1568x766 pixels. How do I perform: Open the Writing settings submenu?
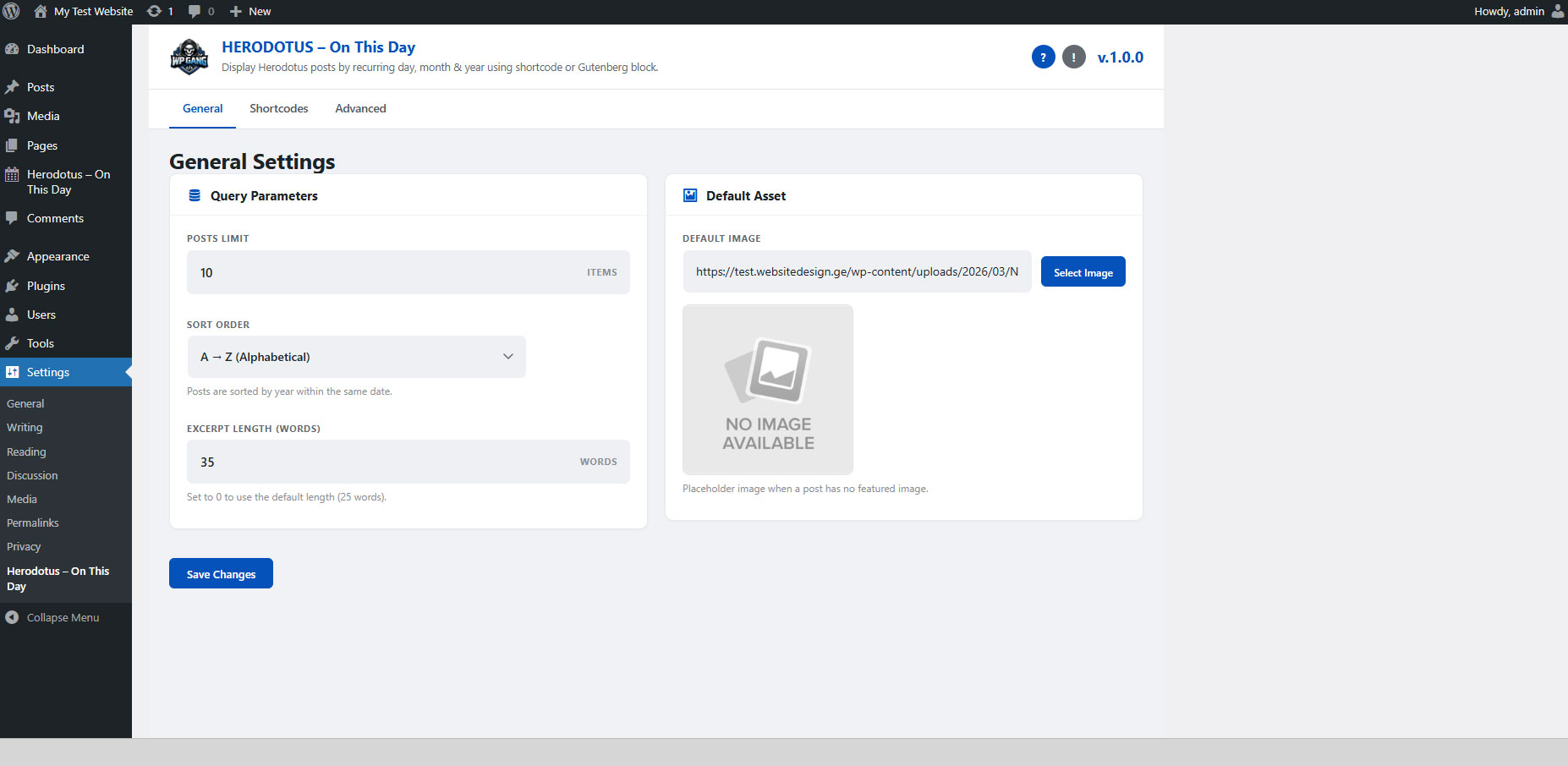tap(25, 428)
